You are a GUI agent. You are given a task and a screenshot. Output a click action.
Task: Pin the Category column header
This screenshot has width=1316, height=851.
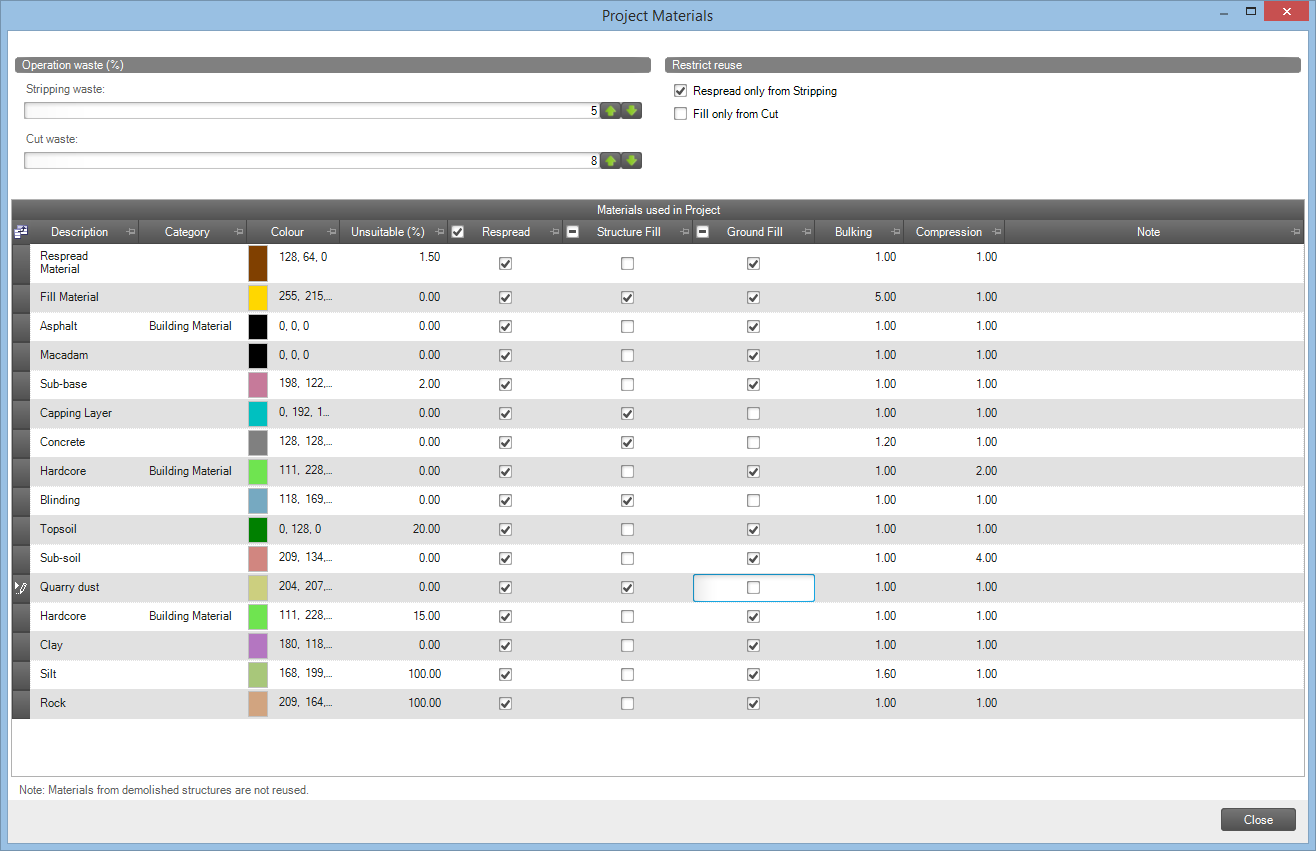pyautogui.click(x=238, y=231)
